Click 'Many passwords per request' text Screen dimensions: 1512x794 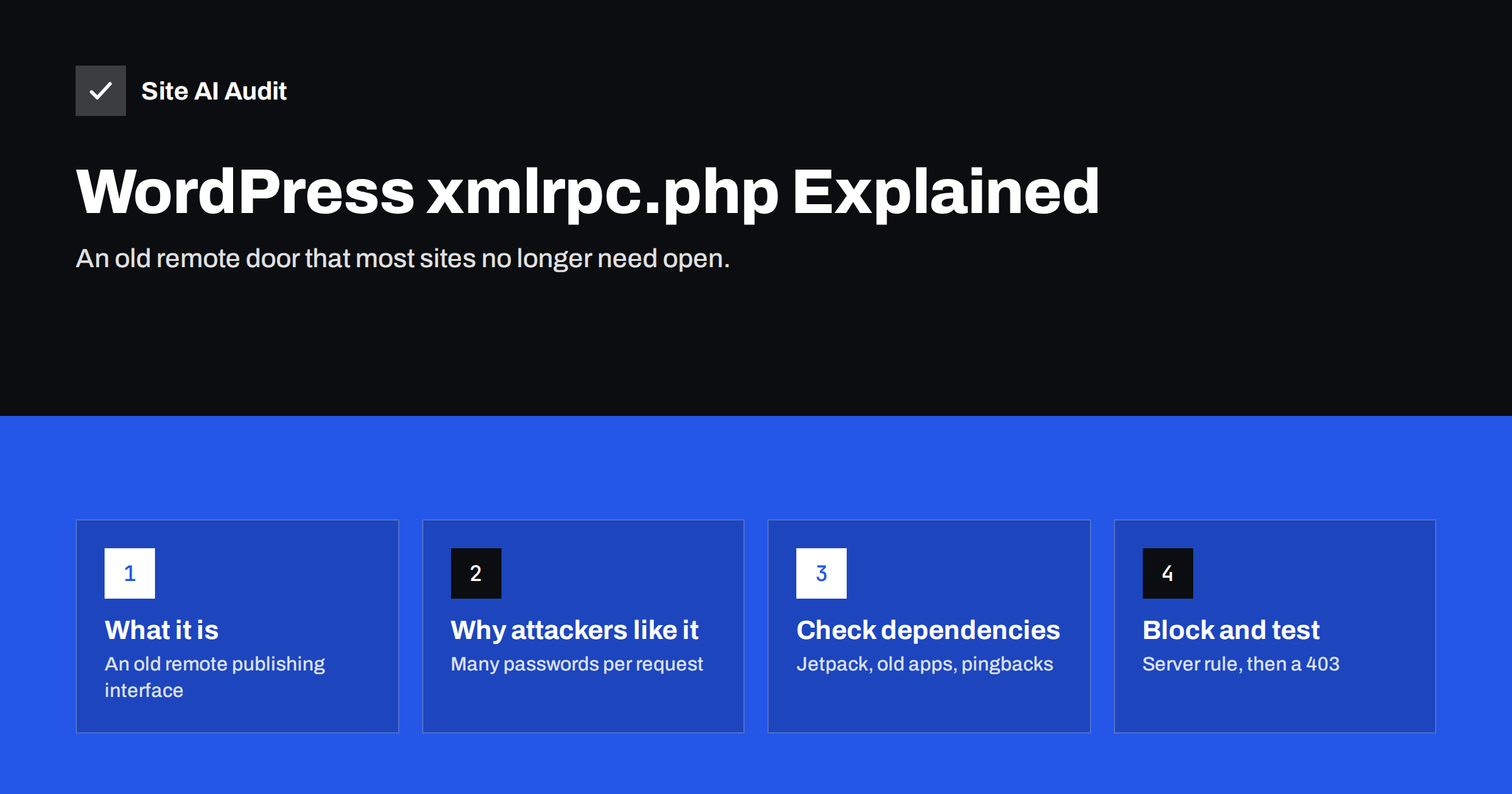(x=577, y=664)
